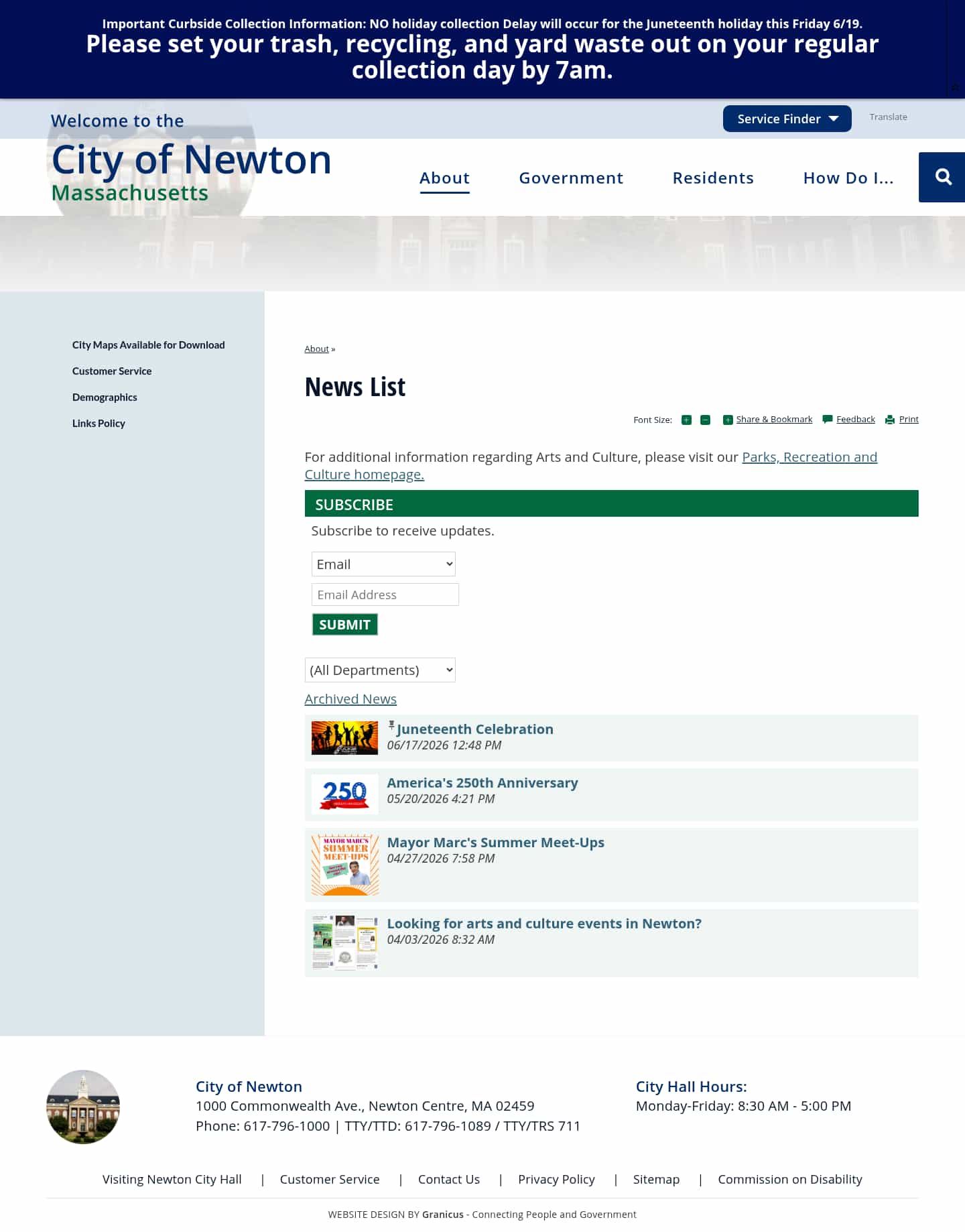965x1232 pixels.
Task: Click the 250 anniversary thumbnail image
Action: [344, 795]
